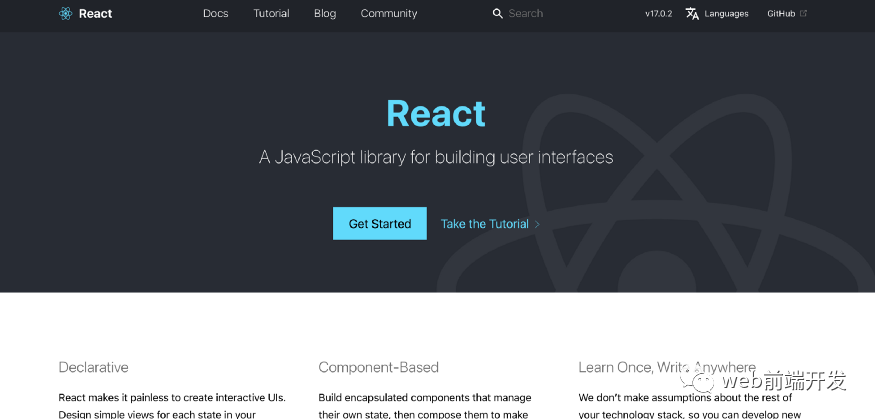Open the Docs navigation item

tap(215, 14)
